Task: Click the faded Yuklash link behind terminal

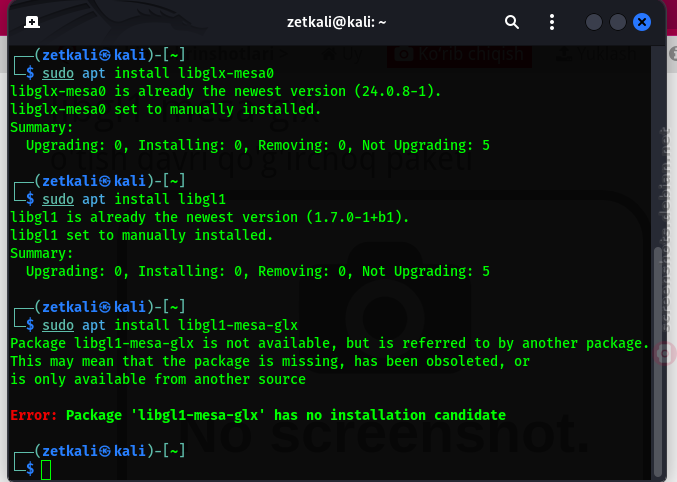Action: click(x=595, y=54)
